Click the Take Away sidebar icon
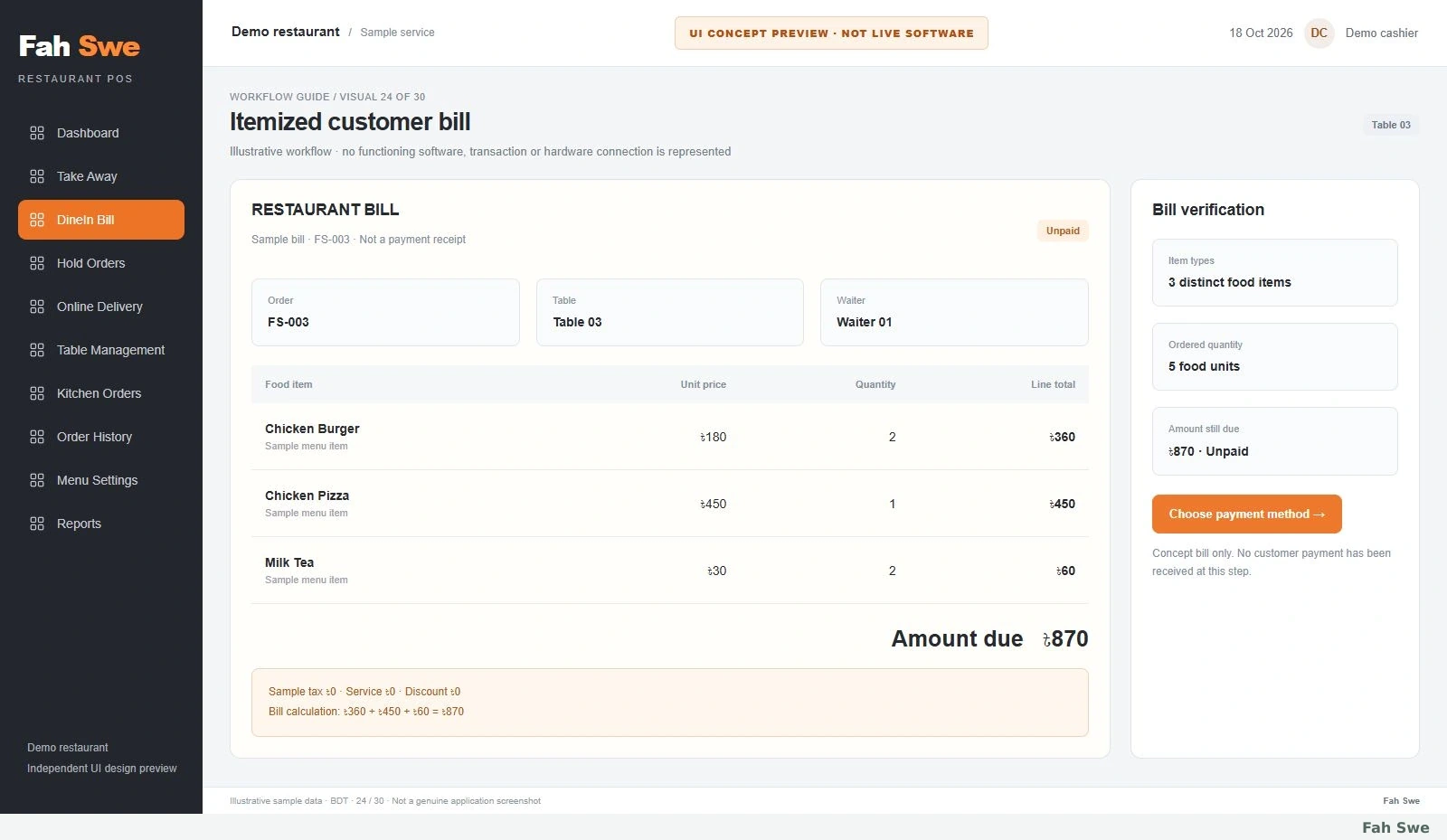 (x=37, y=176)
